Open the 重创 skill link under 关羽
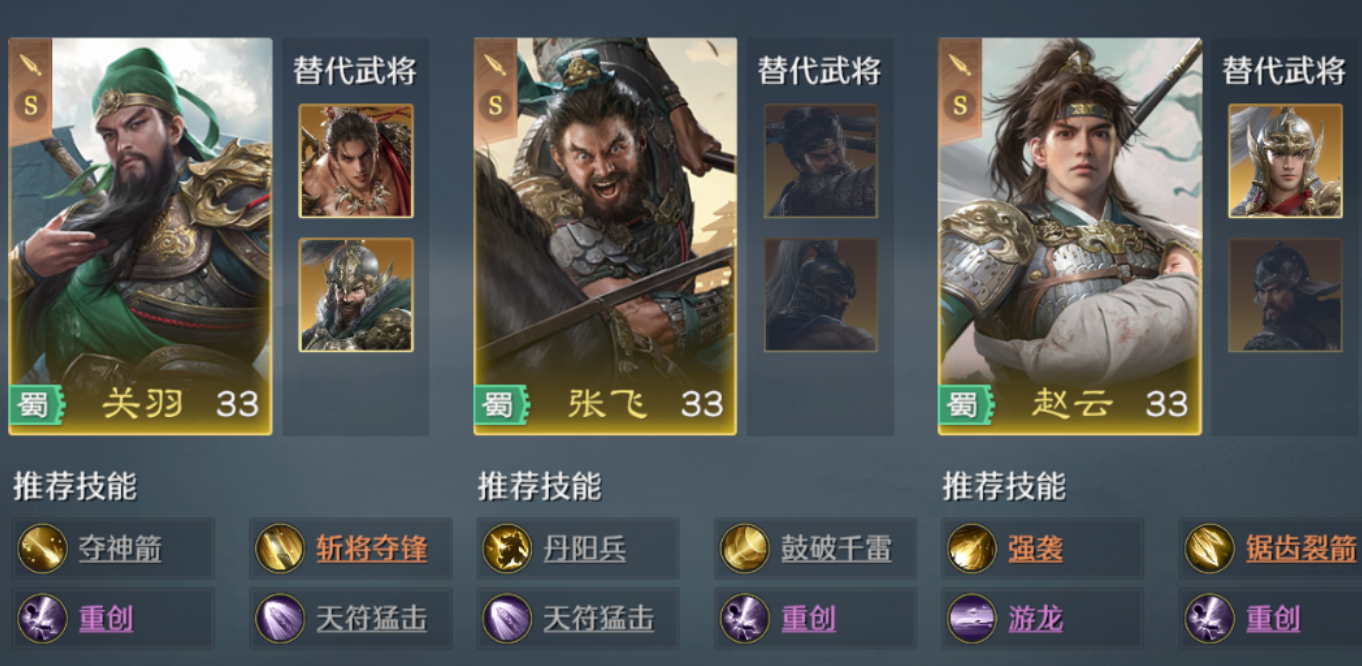 pyautogui.click(x=106, y=619)
